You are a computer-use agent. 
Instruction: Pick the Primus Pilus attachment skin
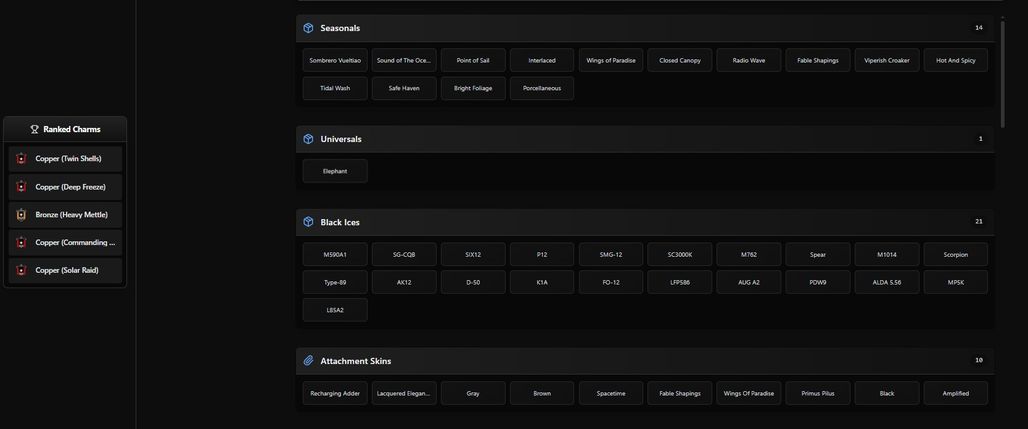(818, 394)
